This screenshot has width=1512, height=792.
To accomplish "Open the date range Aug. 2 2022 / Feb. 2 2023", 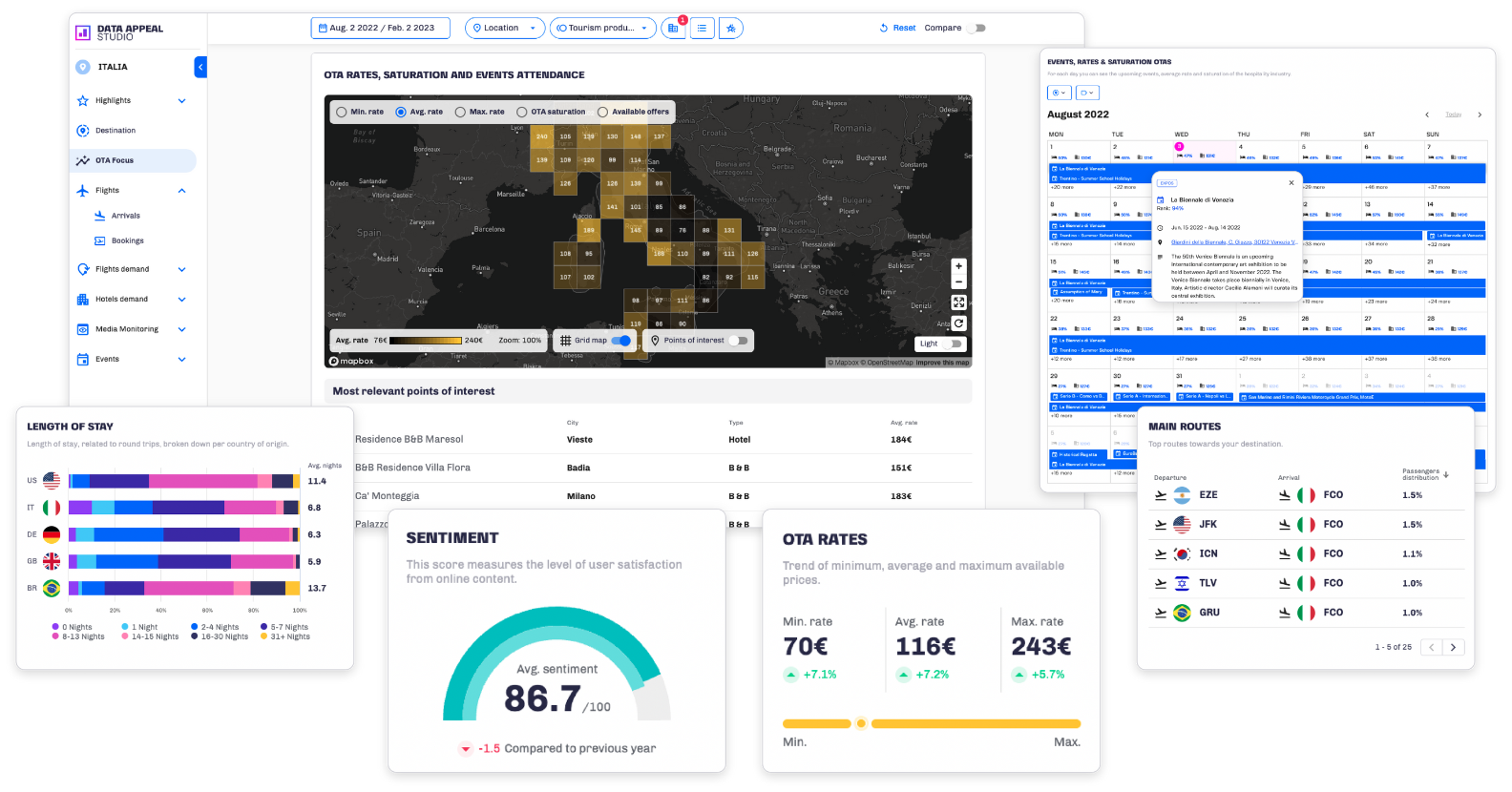I will pos(382,28).
